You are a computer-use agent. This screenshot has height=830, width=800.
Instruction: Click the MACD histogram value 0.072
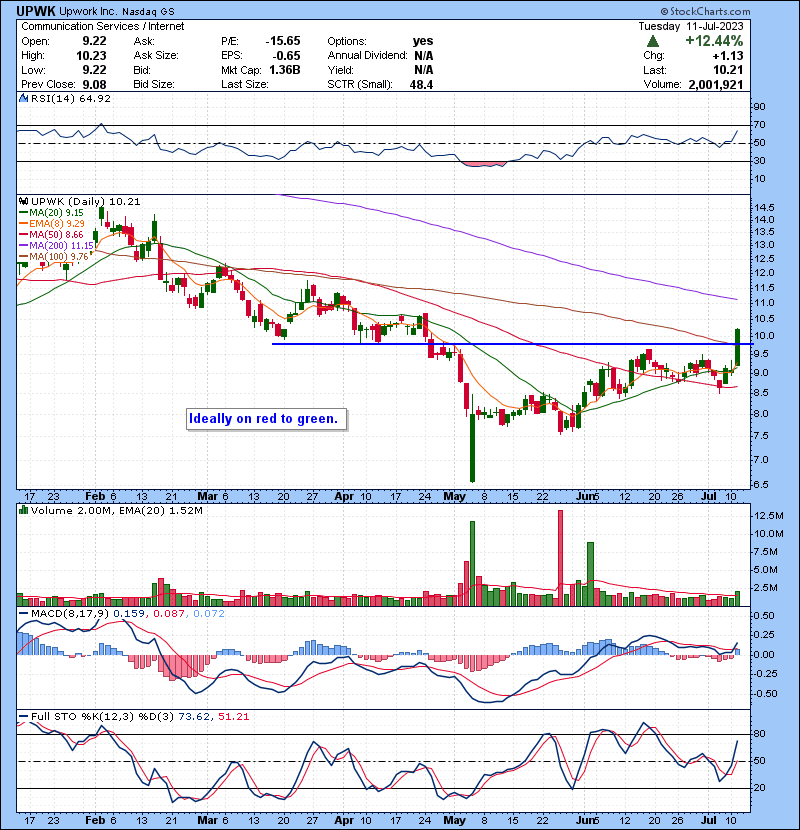click(x=209, y=614)
